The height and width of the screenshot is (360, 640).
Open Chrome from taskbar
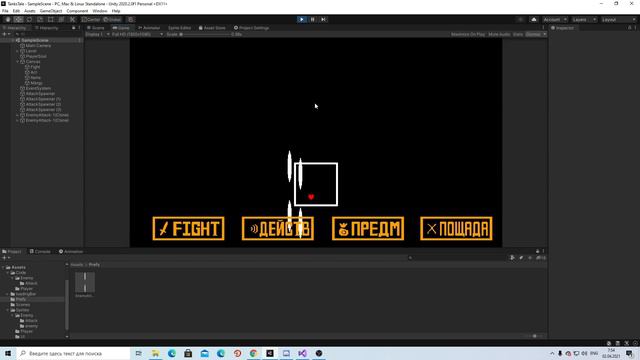coord(253,353)
